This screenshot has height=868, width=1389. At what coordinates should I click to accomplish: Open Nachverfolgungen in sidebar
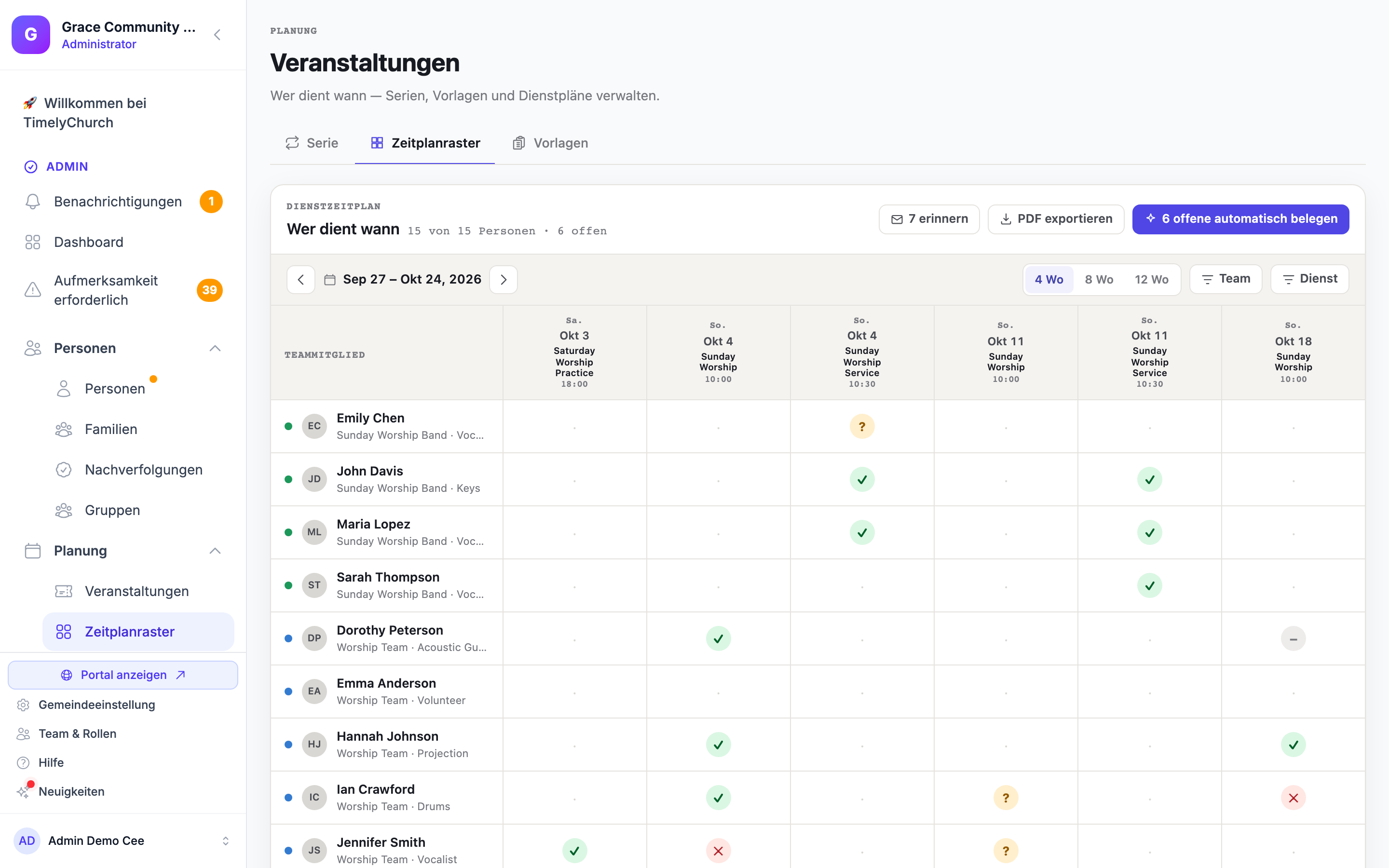(x=138, y=470)
